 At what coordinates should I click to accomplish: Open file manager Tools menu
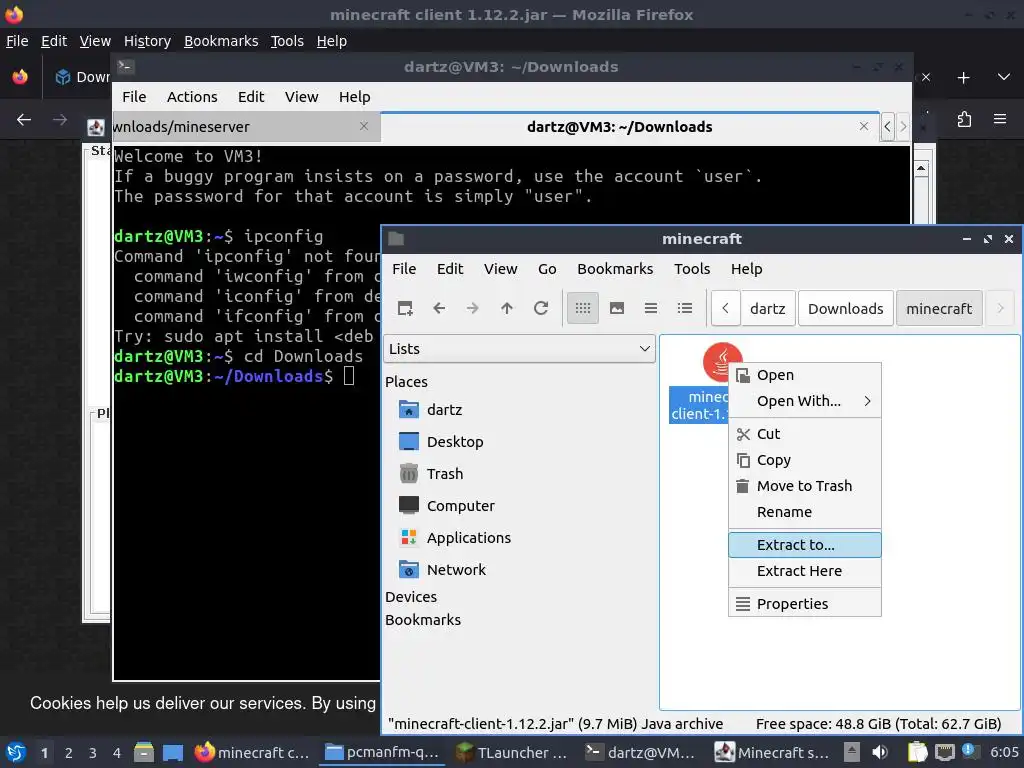pyautogui.click(x=692, y=269)
